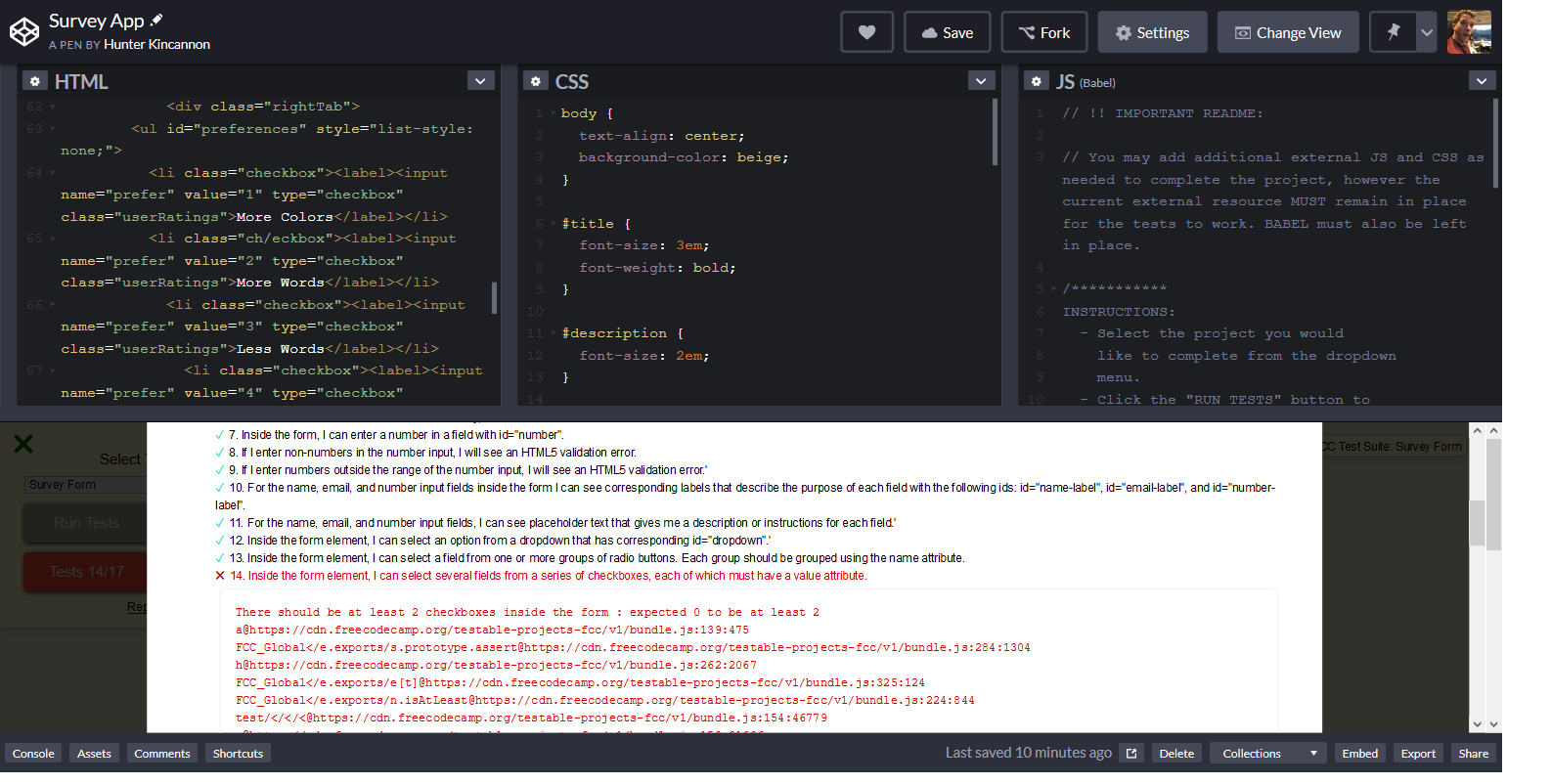Image resolution: width=1551 pixels, height=784 pixels.
Task: Click the CodePen logo icon
Action: 23,32
